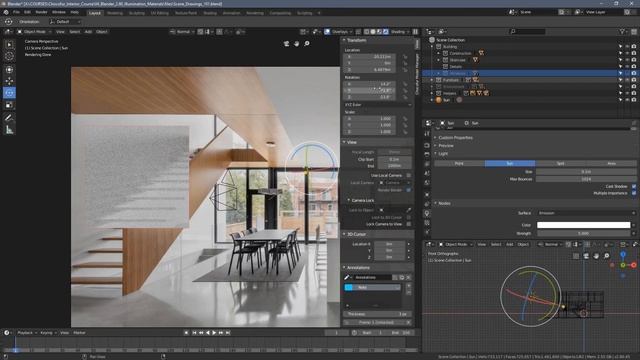Open the File menu
640x360 pixels.
pyautogui.click(x=16, y=12)
